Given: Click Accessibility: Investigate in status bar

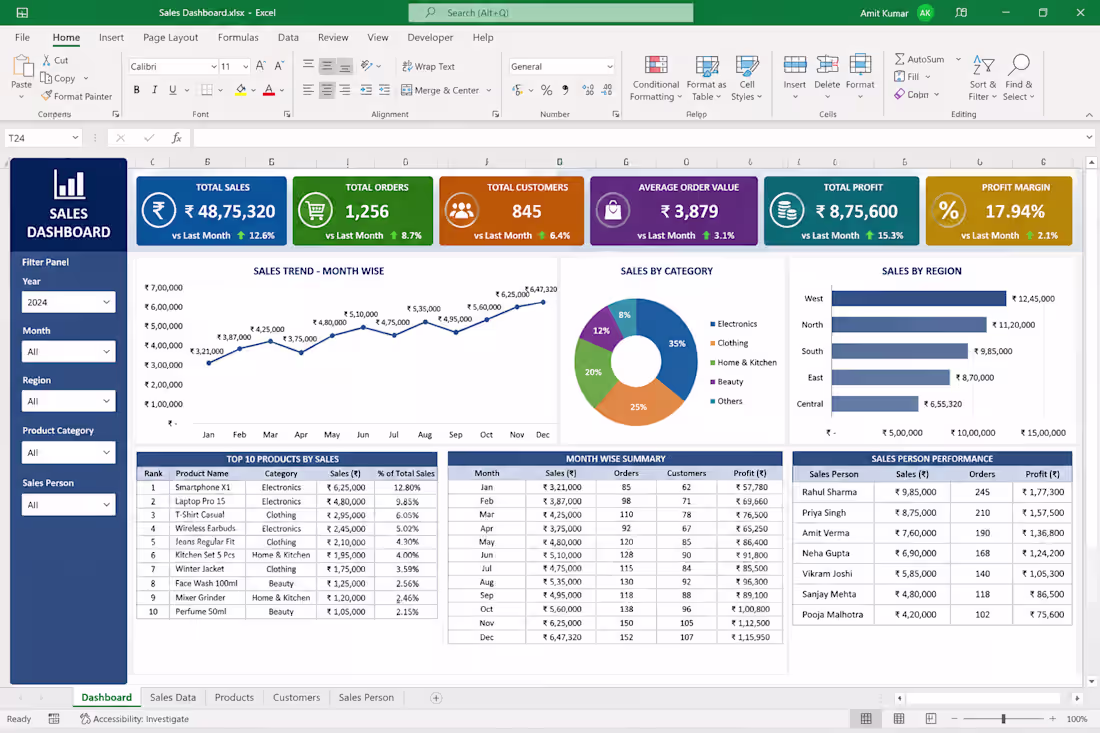Looking at the screenshot, I should tap(134, 719).
